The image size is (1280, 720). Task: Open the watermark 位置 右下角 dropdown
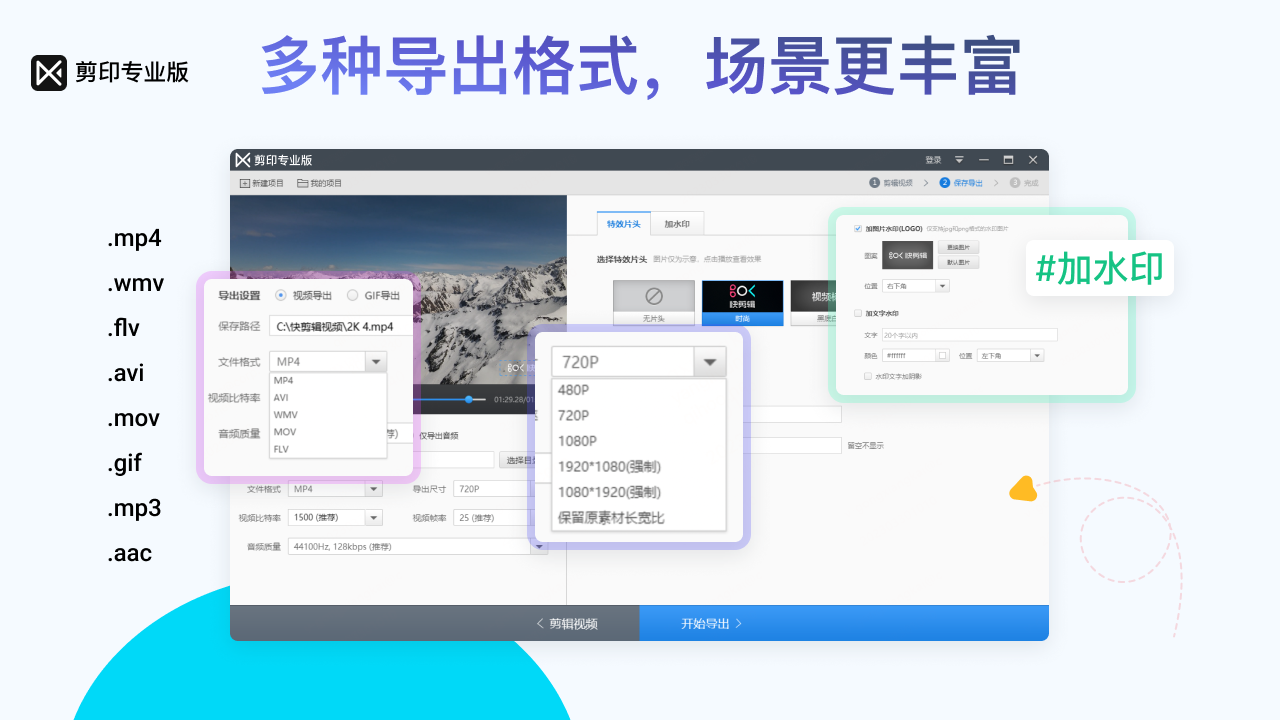915,286
